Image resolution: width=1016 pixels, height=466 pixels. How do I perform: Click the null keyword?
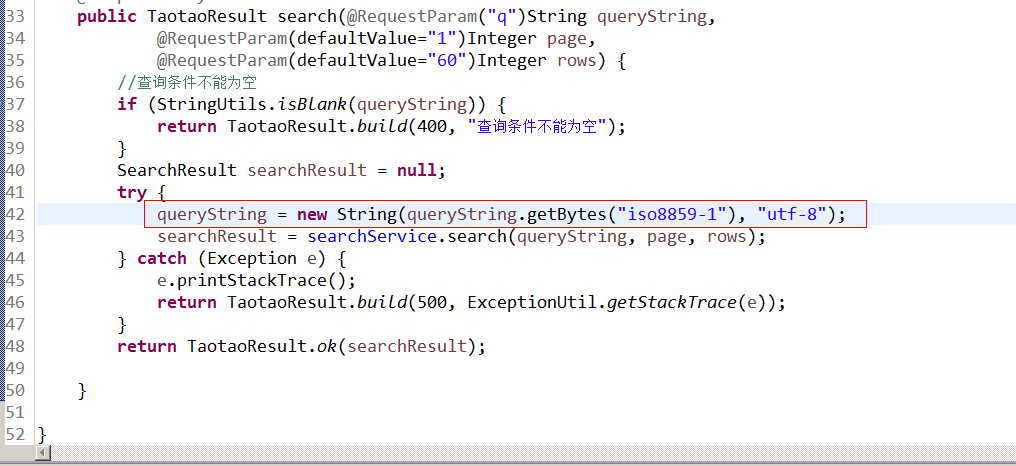417,170
